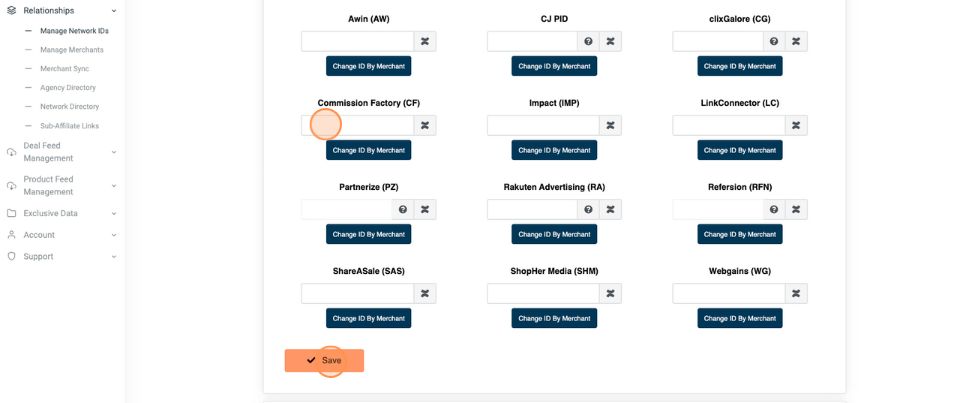The image size is (970, 403).
Task: Clear the Awin (AW) ID field icon
Action: [x=425, y=41]
